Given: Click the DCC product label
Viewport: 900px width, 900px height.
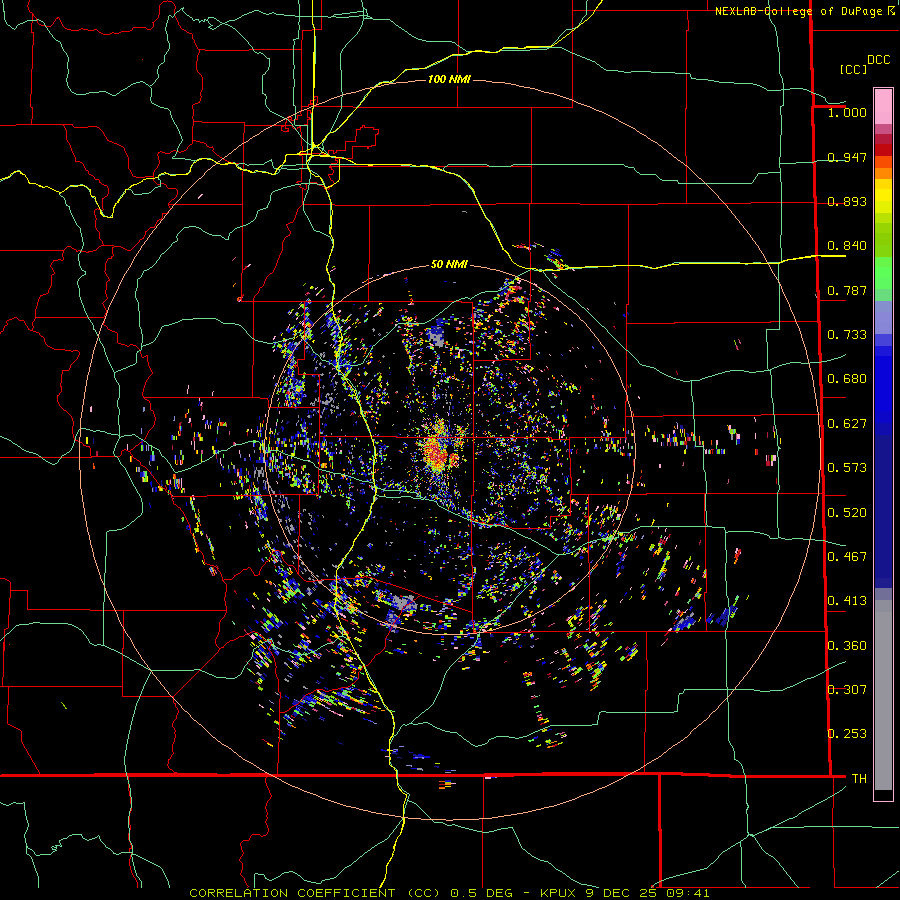Looking at the screenshot, I should (878, 60).
